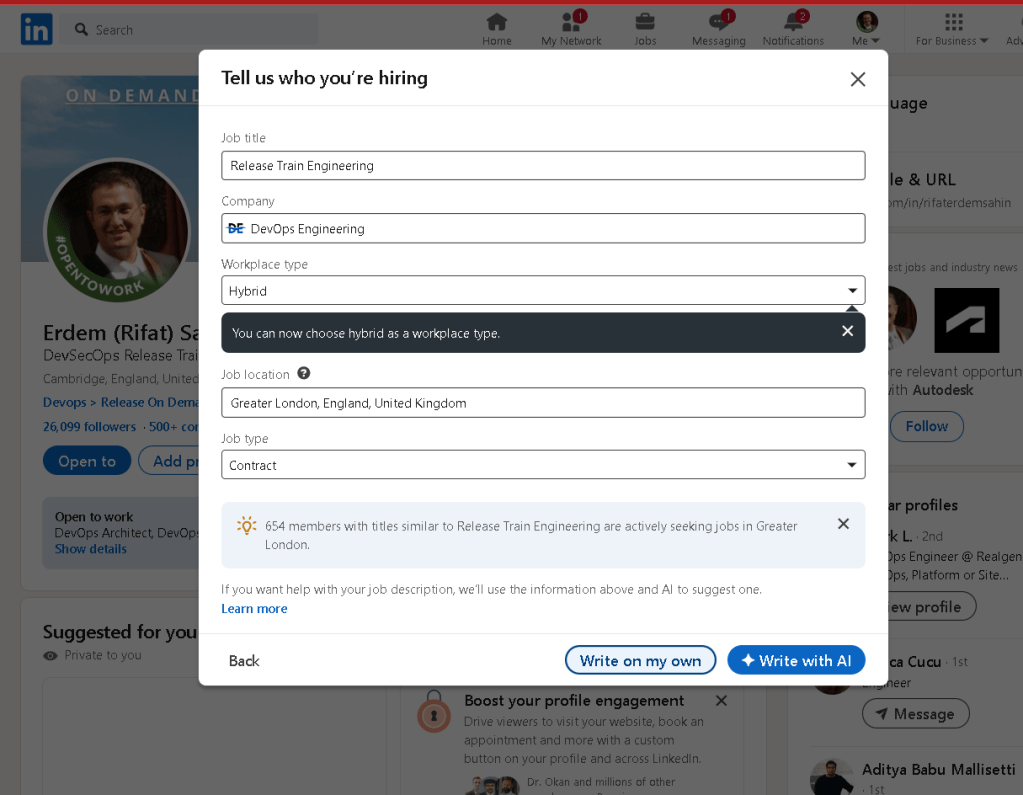Click the Open to button on profile
The image size is (1023, 795).
pyautogui.click(x=87, y=461)
